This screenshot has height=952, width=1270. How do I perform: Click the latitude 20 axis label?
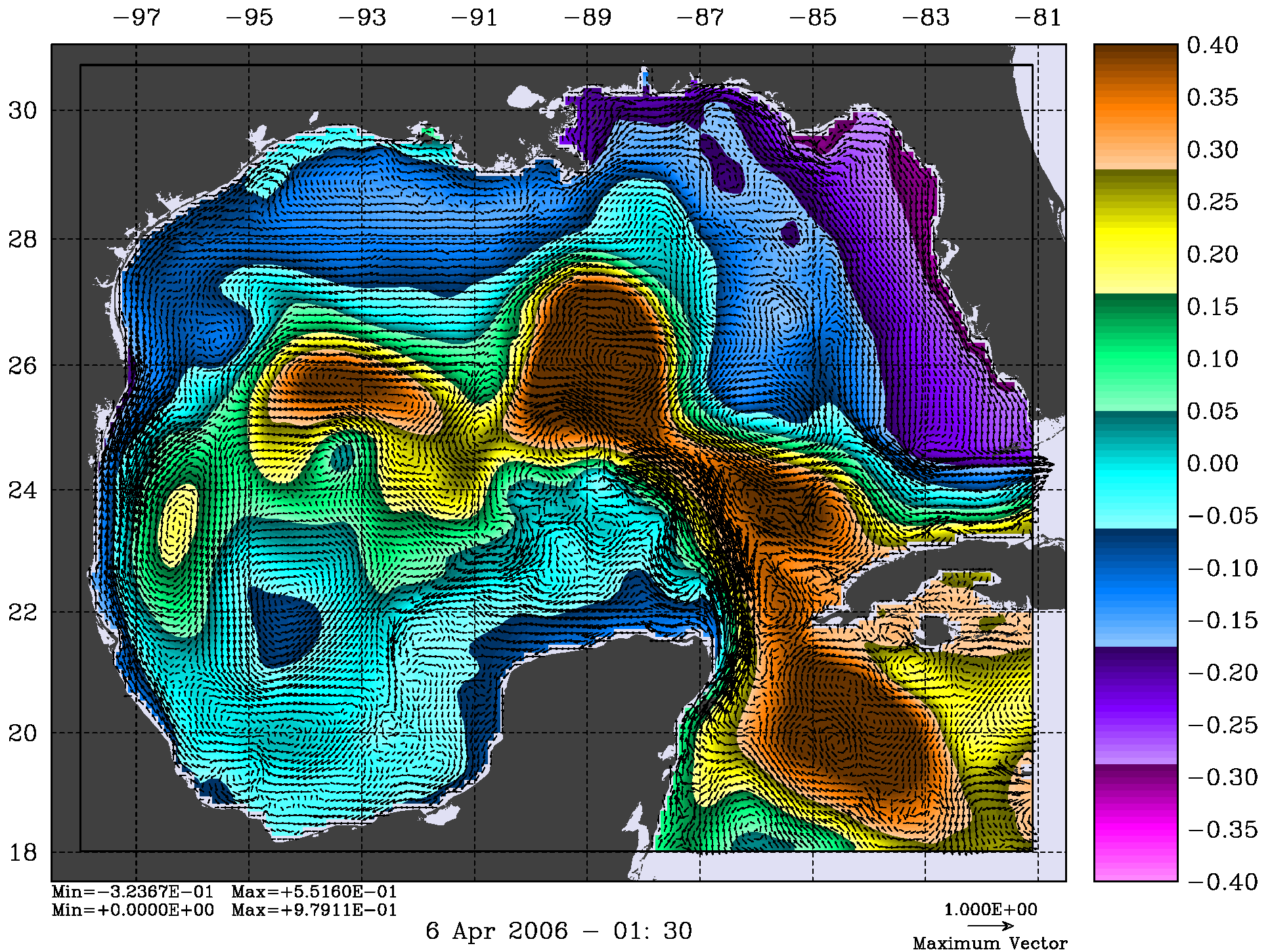23,733
